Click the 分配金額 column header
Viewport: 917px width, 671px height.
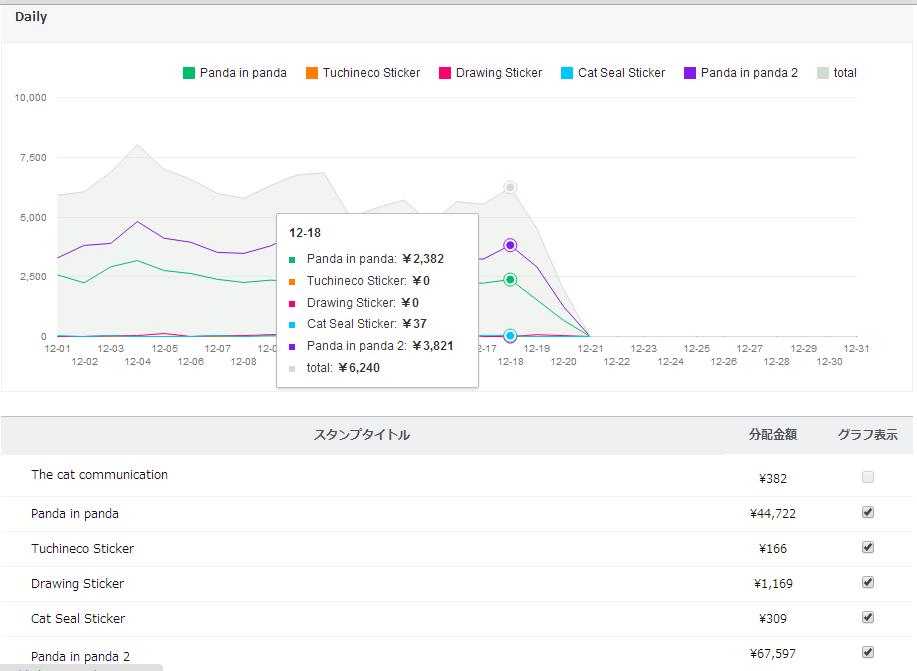(773, 435)
